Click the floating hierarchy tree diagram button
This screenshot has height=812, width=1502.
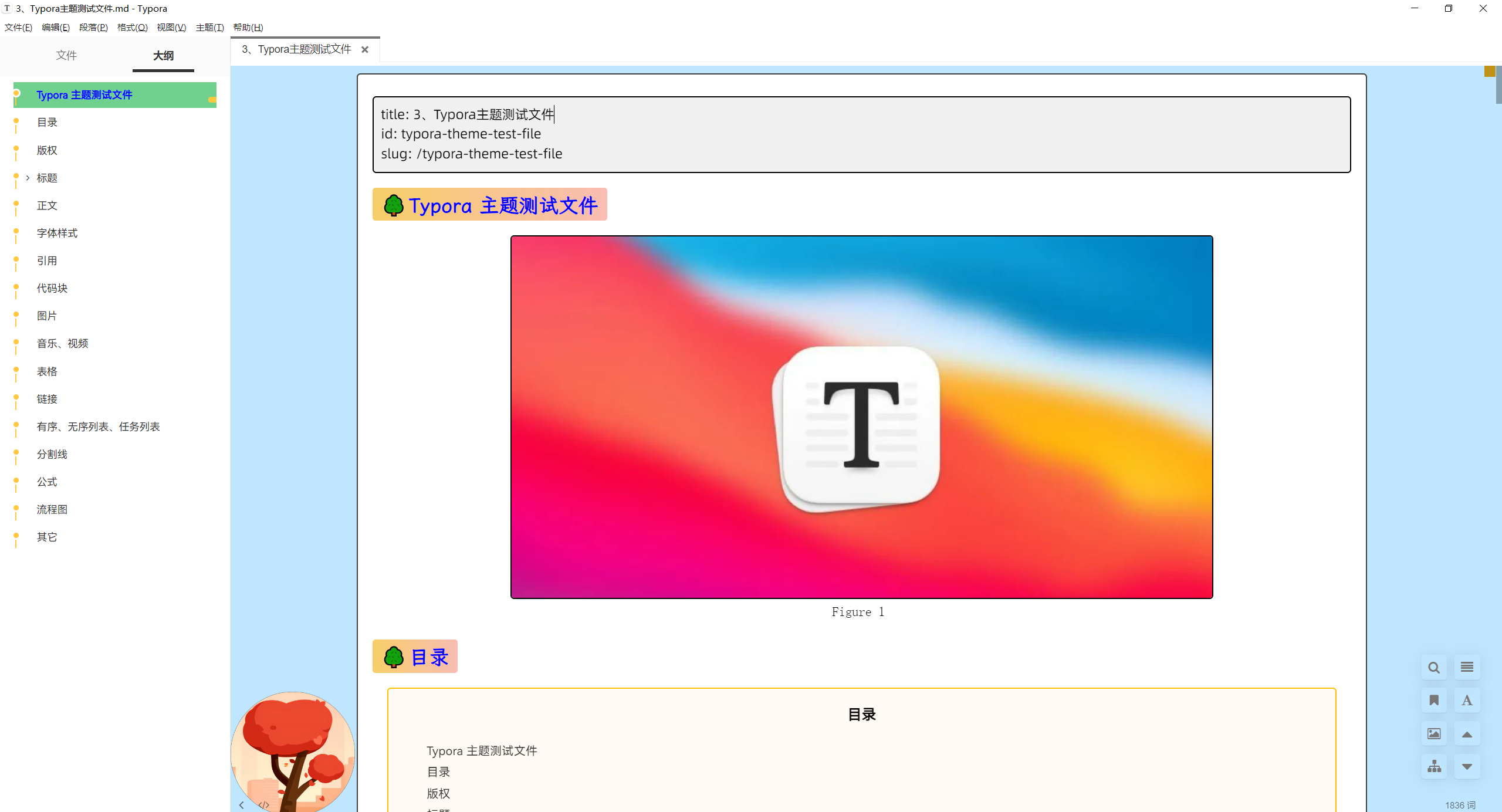tap(1434, 766)
